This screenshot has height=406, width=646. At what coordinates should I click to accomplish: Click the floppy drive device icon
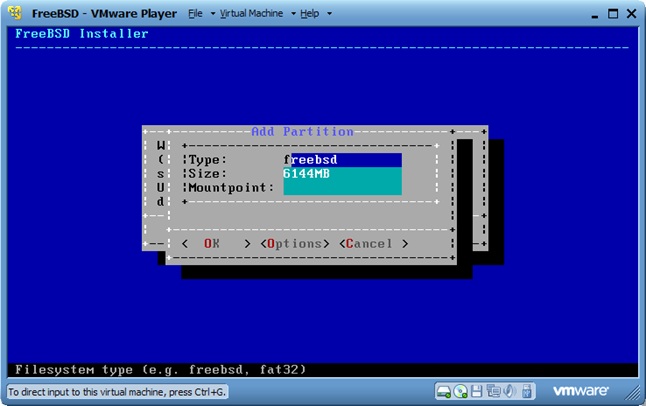[476, 391]
